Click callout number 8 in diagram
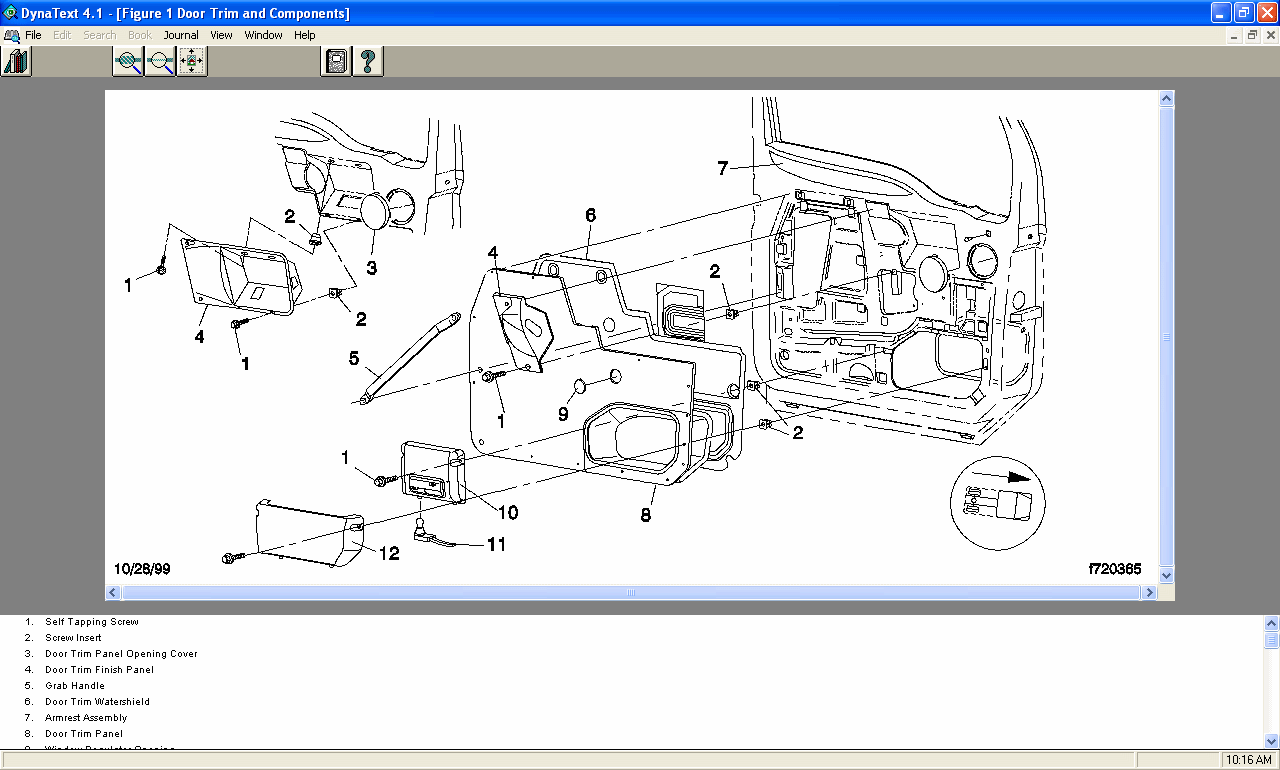 pyautogui.click(x=646, y=515)
